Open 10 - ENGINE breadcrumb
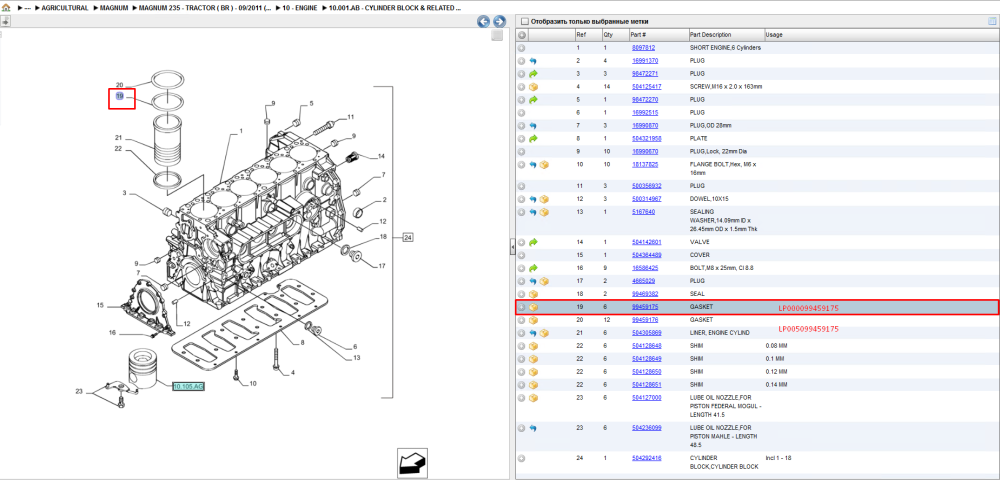Viewport: 1000px width, 480px height. (300, 8)
